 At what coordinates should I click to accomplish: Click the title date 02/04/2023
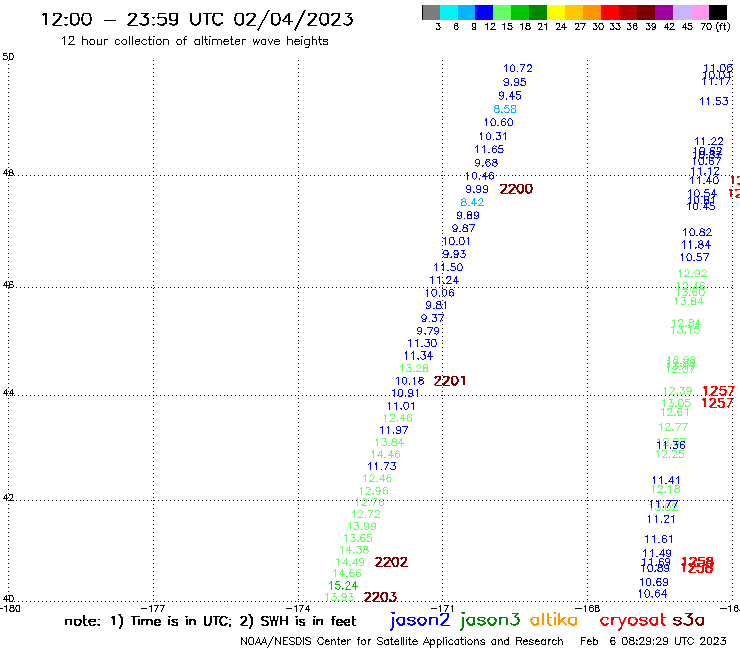click(293, 19)
